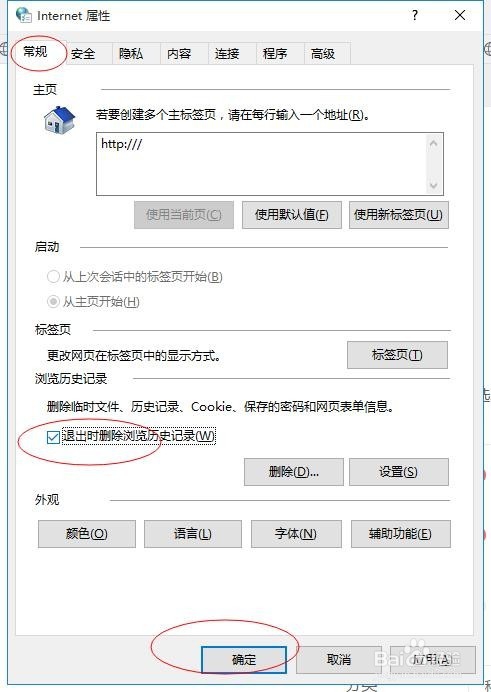This screenshot has height=692, width=491.
Task: Open the 连接 tab
Action: [x=227, y=54]
